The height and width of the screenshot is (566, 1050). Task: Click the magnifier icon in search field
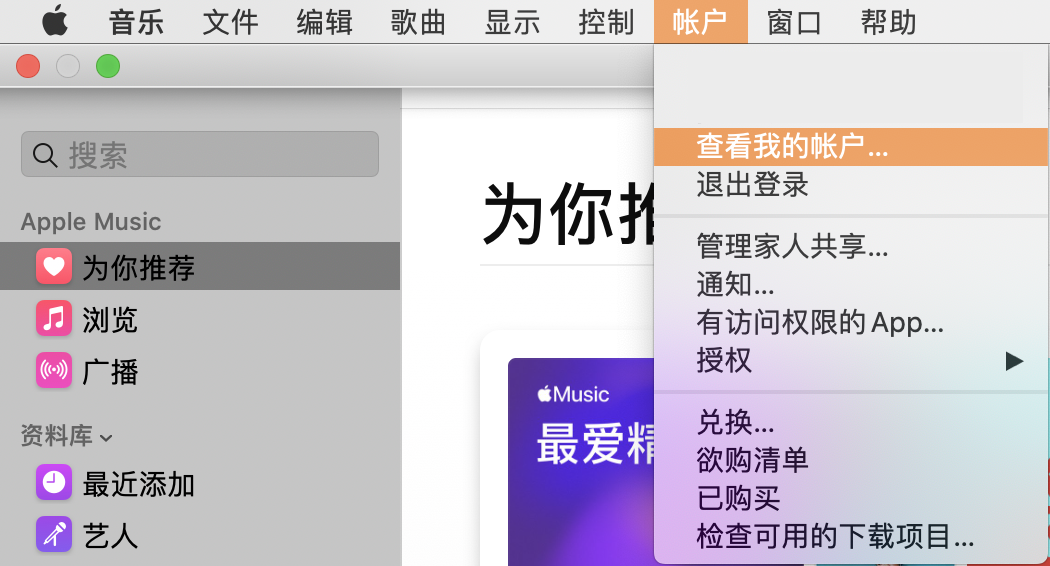coord(45,155)
